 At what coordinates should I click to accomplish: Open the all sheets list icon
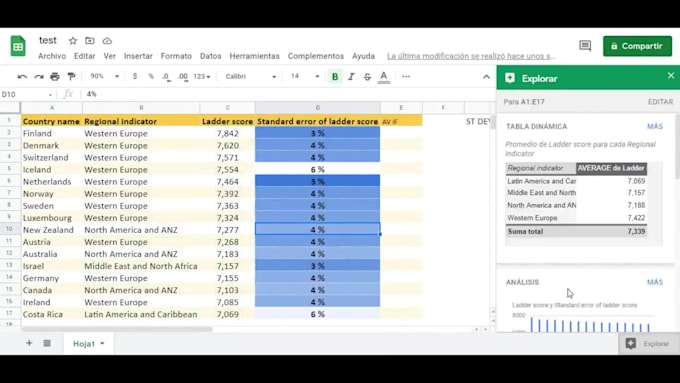47,343
